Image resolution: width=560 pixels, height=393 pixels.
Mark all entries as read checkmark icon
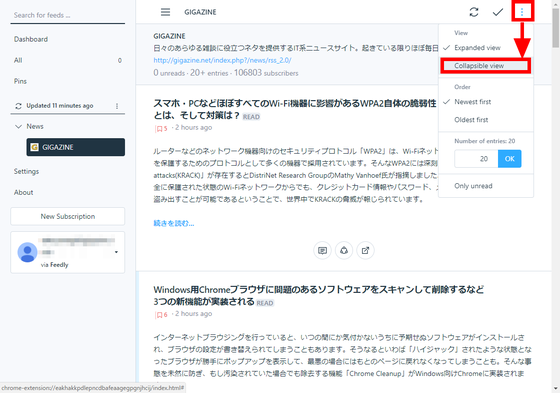pyautogui.click(x=498, y=12)
